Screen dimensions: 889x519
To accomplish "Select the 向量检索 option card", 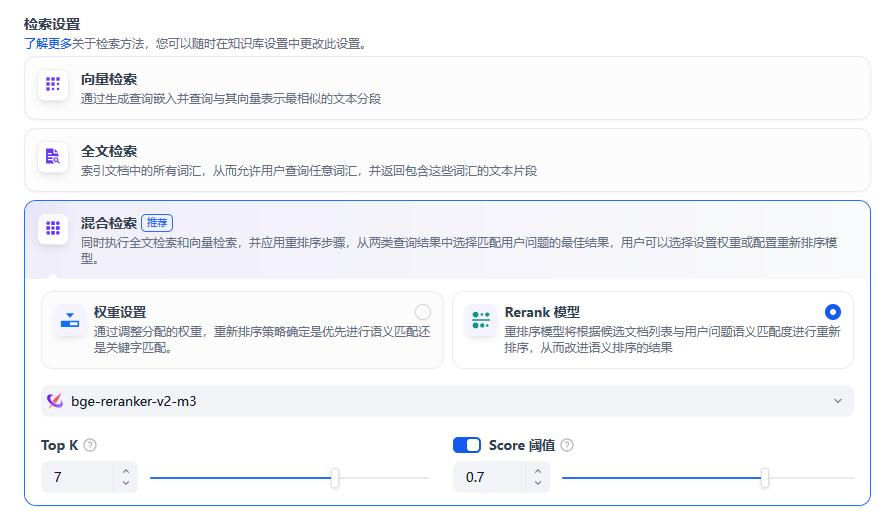I will pyautogui.click(x=447, y=88).
